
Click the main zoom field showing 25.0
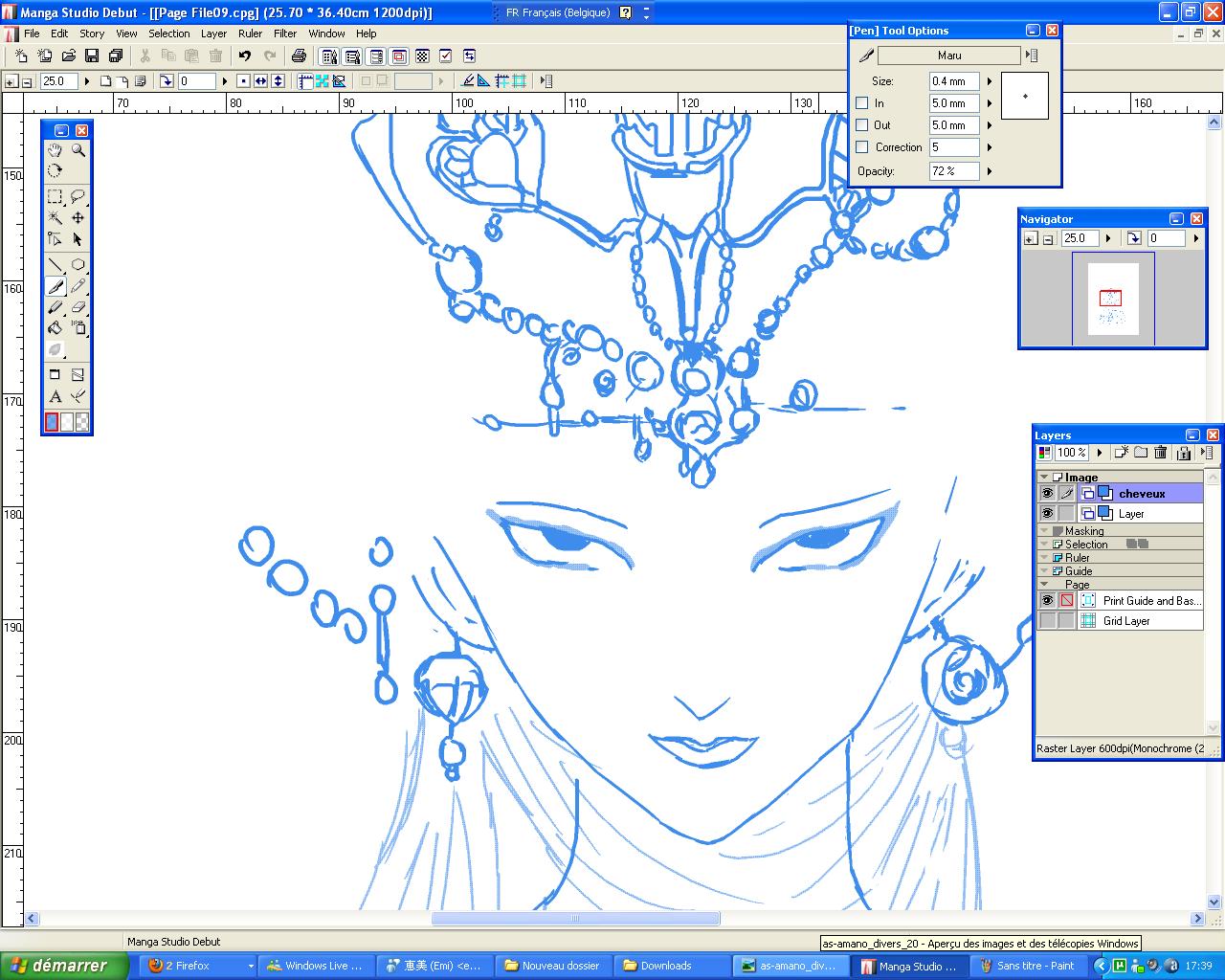[58, 81]
